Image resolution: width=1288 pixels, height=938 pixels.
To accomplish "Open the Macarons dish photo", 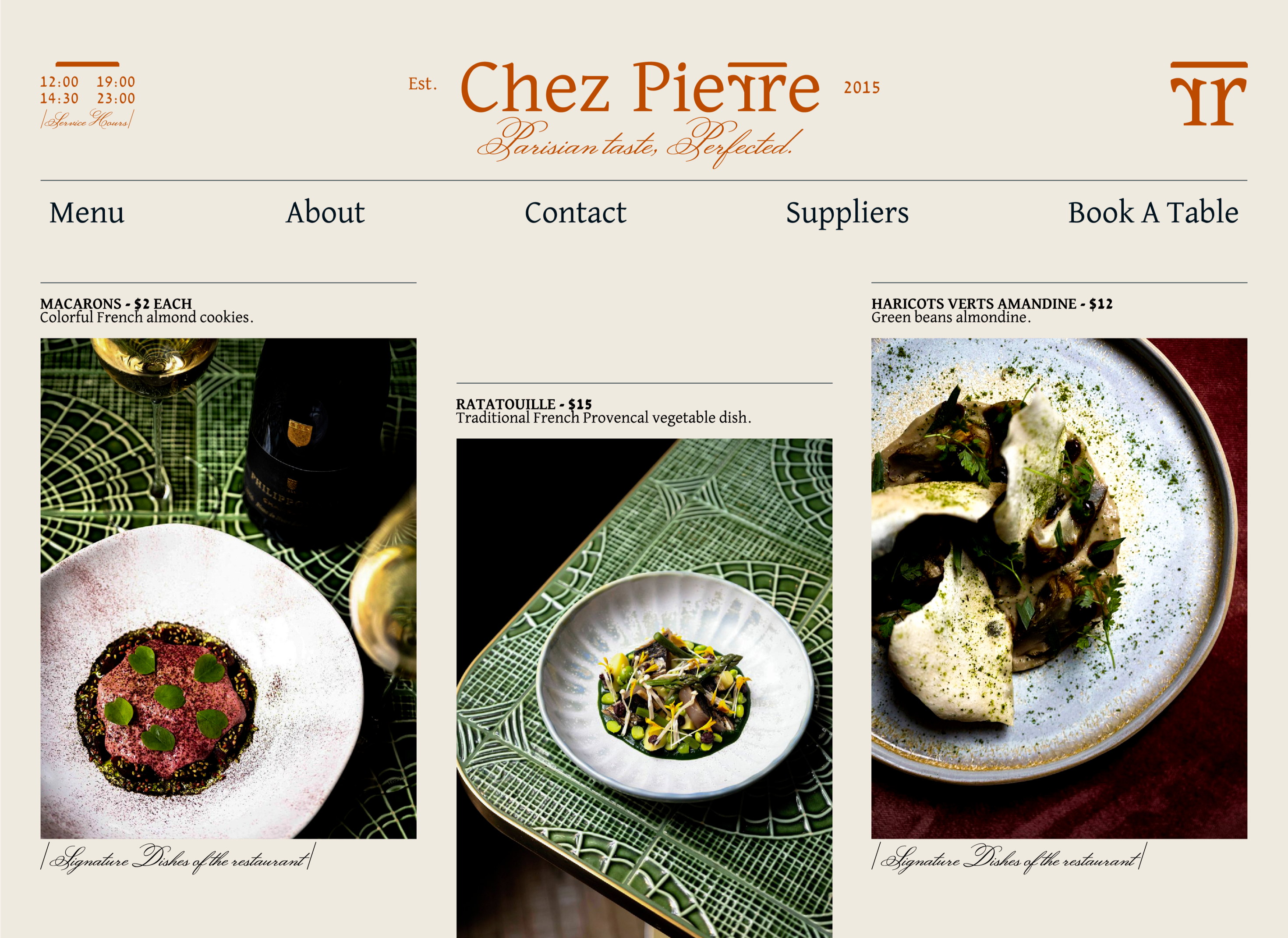I will [228, 588].
